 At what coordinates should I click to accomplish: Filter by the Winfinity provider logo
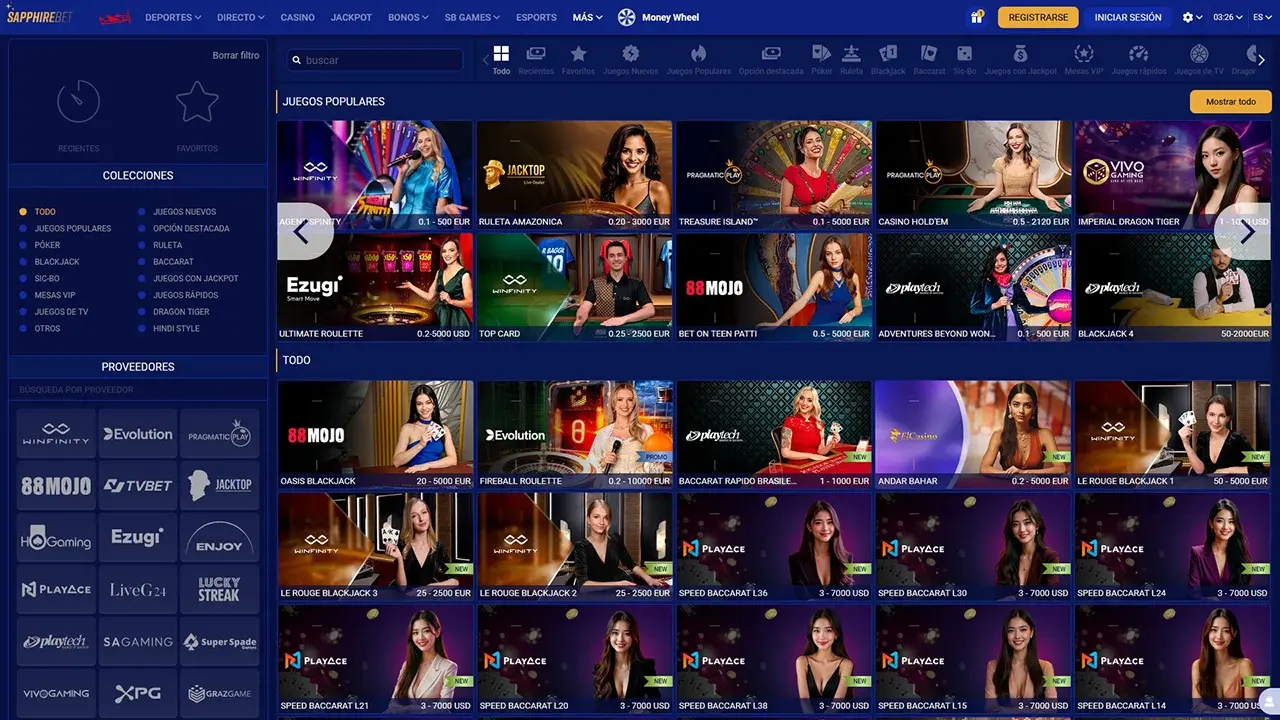click(x=56, y=433)
